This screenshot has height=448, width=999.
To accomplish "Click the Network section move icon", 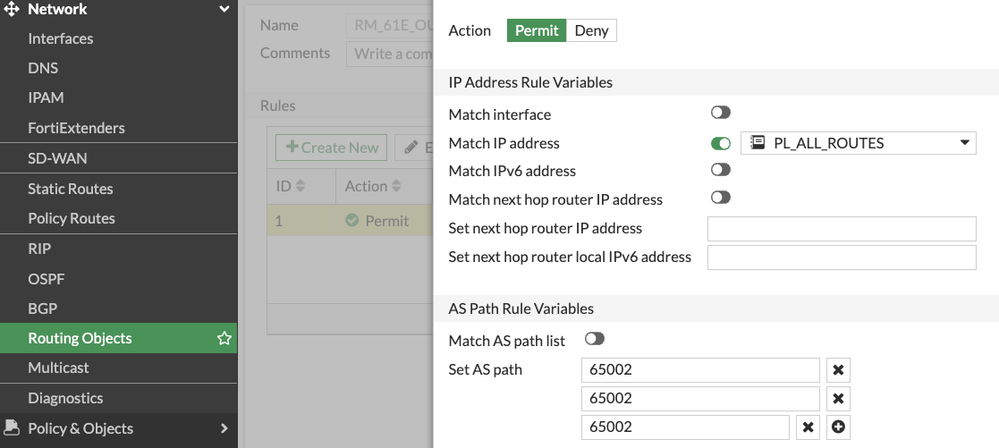I will [12, 10].
